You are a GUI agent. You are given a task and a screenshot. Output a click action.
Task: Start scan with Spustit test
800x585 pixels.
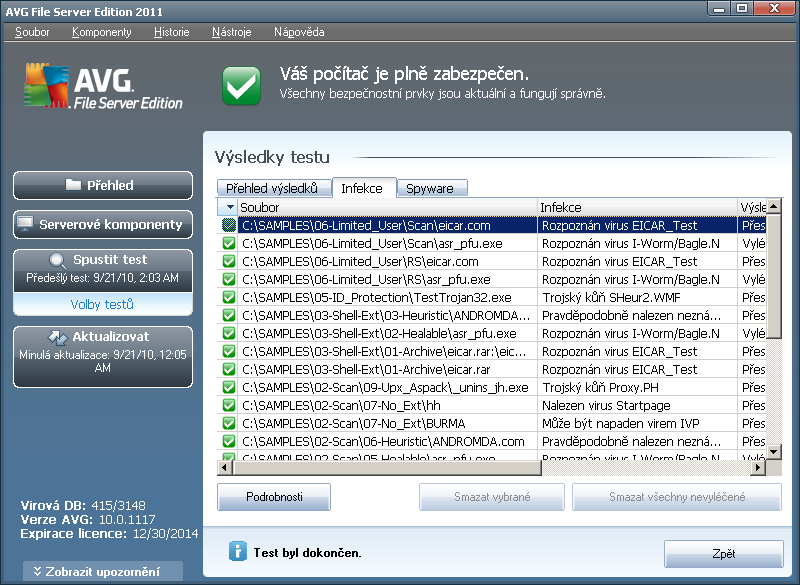(103, 270)
